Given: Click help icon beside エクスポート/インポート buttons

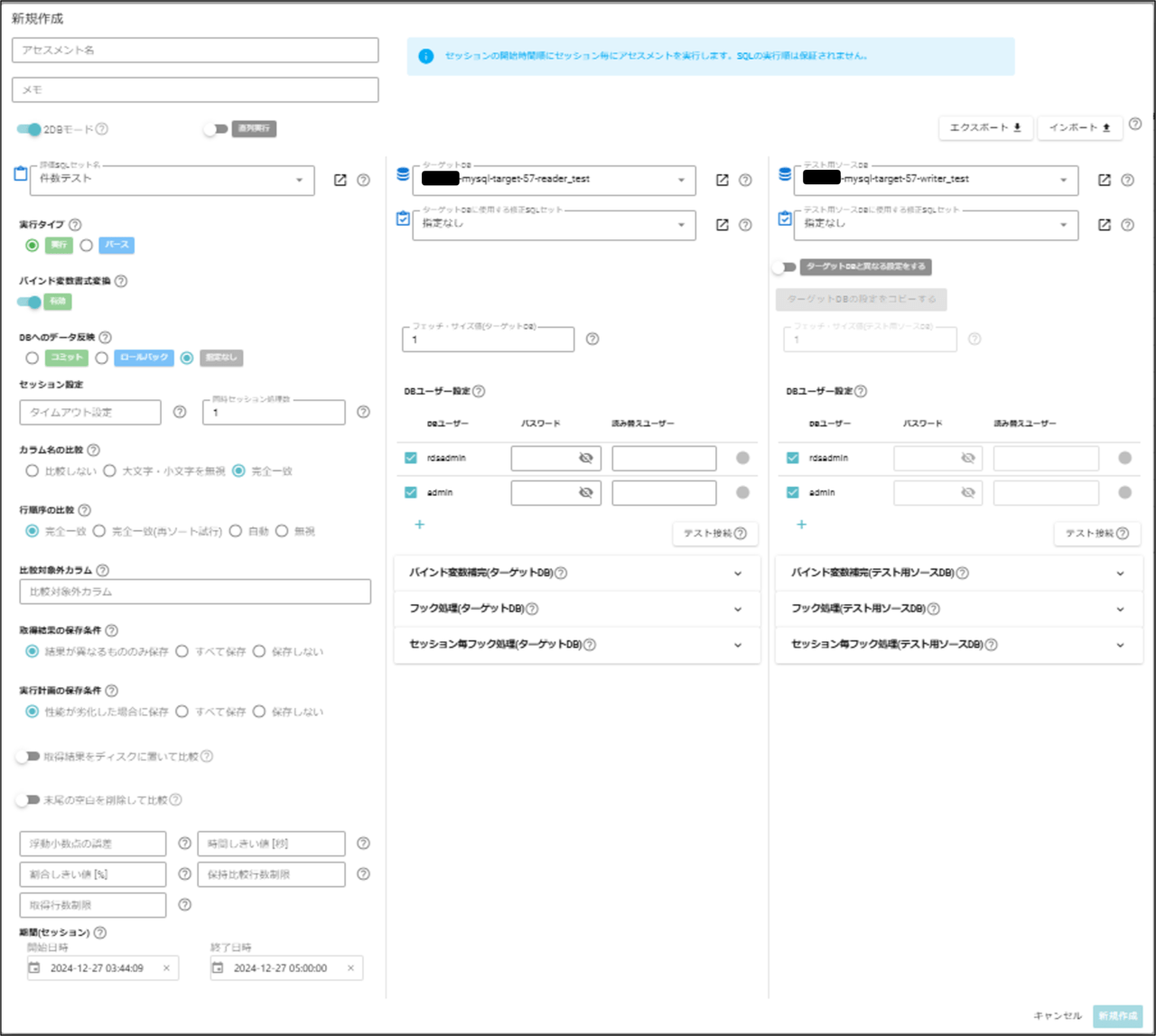Looking at the screenshot, I should coord(1135,124).
